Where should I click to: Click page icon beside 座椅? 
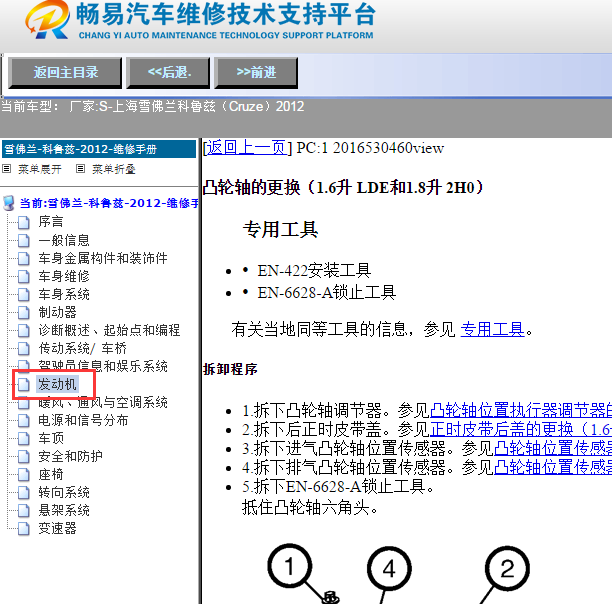tap(24, 475)
